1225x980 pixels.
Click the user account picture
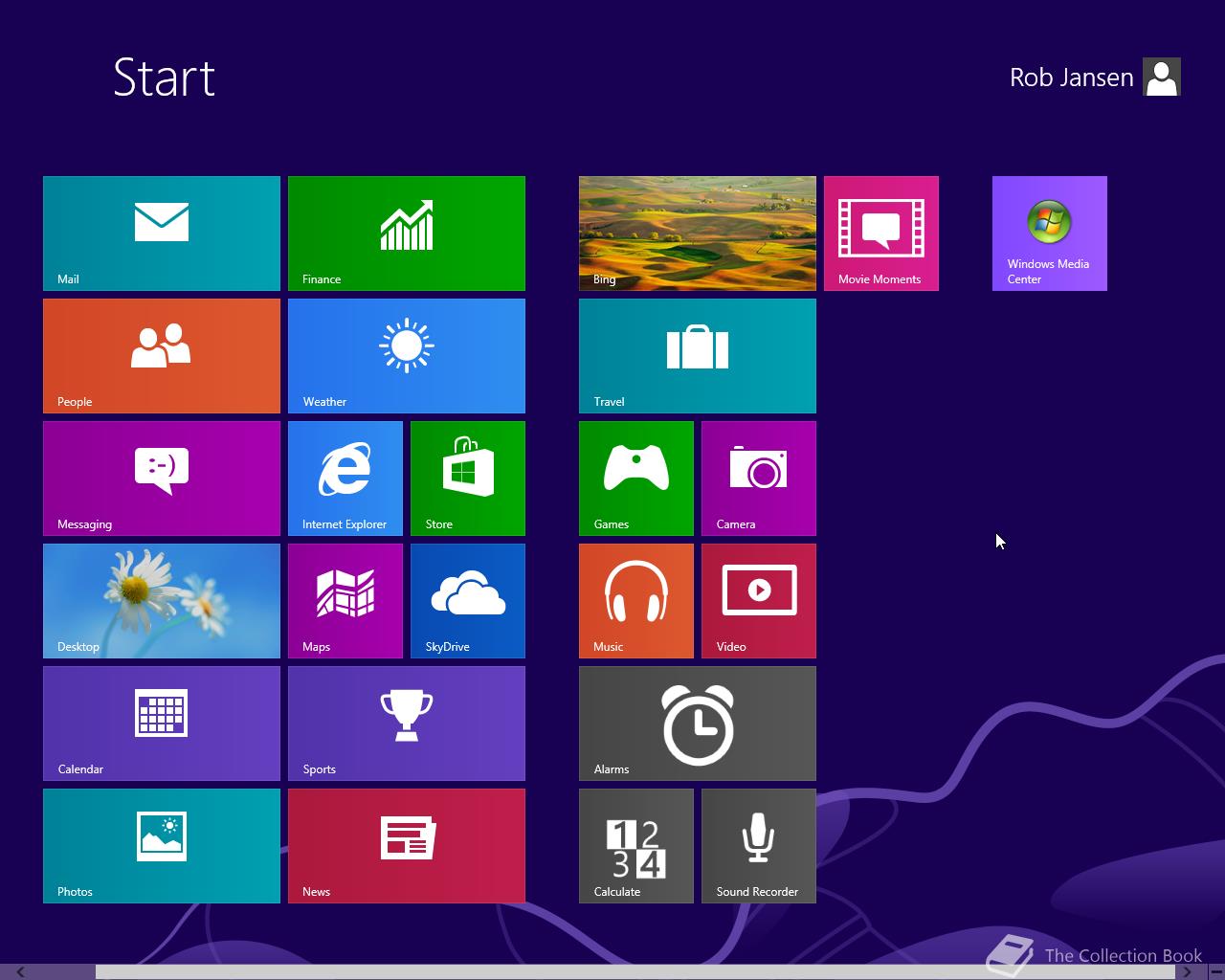tap(1162, 78)
